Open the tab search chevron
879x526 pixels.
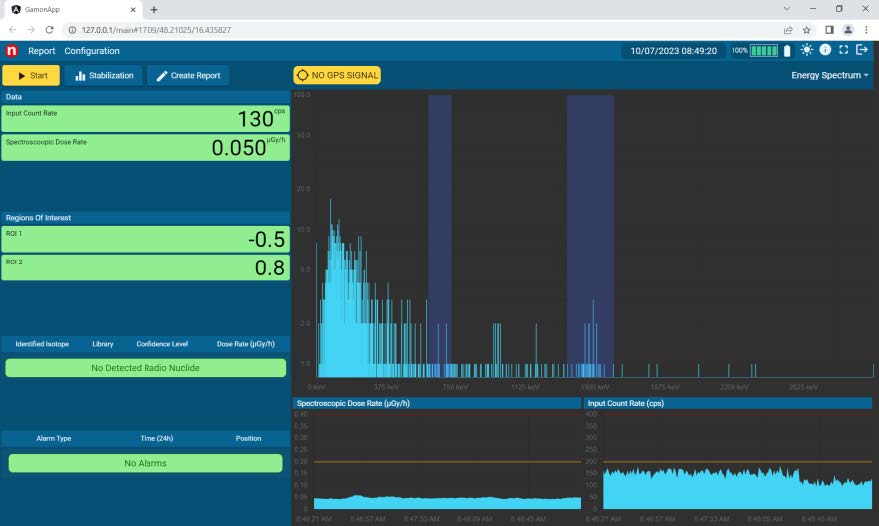tap(787, 9)
